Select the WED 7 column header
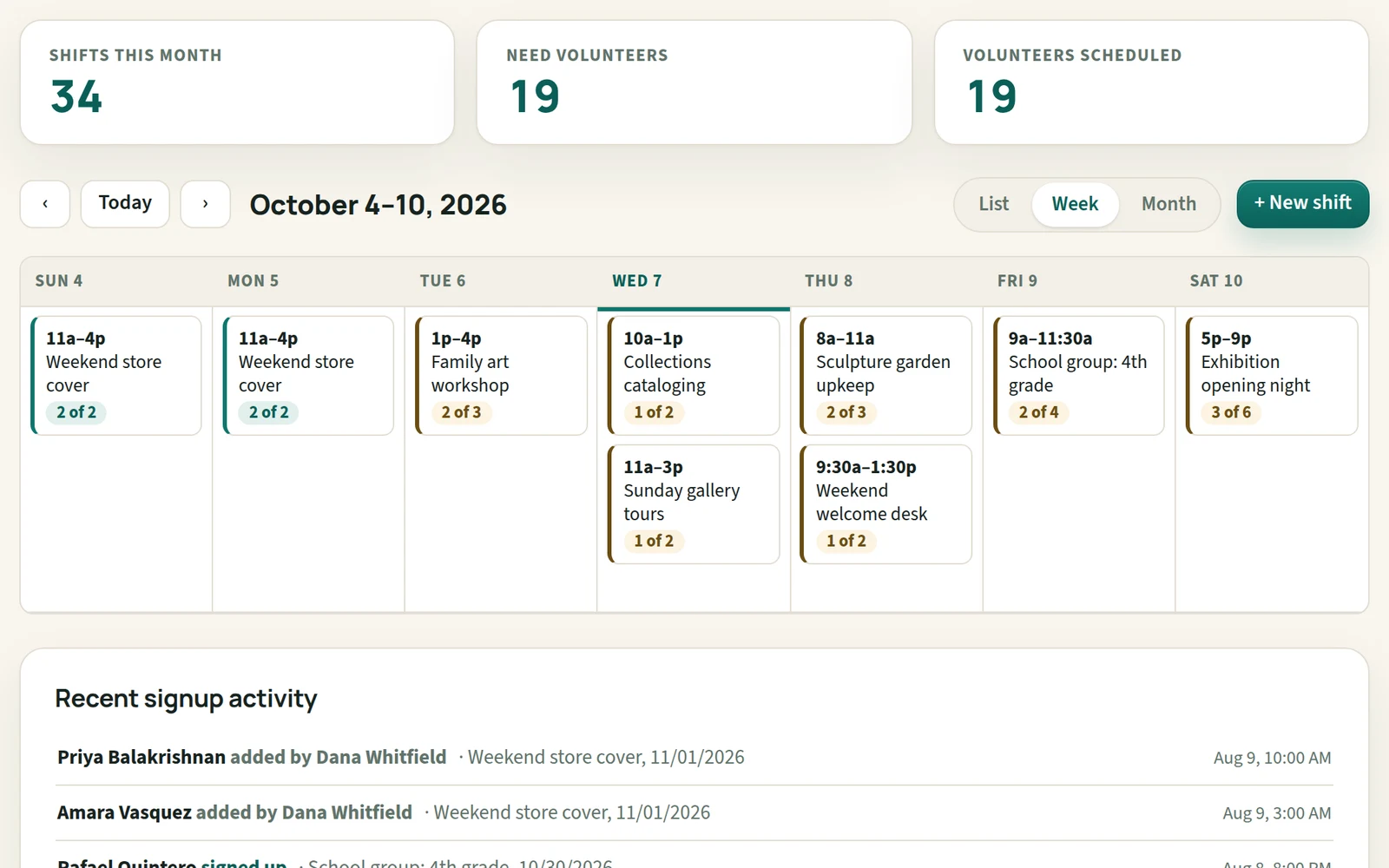Image resolution: width=1389 pixels, height=868 pixels. 694,281
